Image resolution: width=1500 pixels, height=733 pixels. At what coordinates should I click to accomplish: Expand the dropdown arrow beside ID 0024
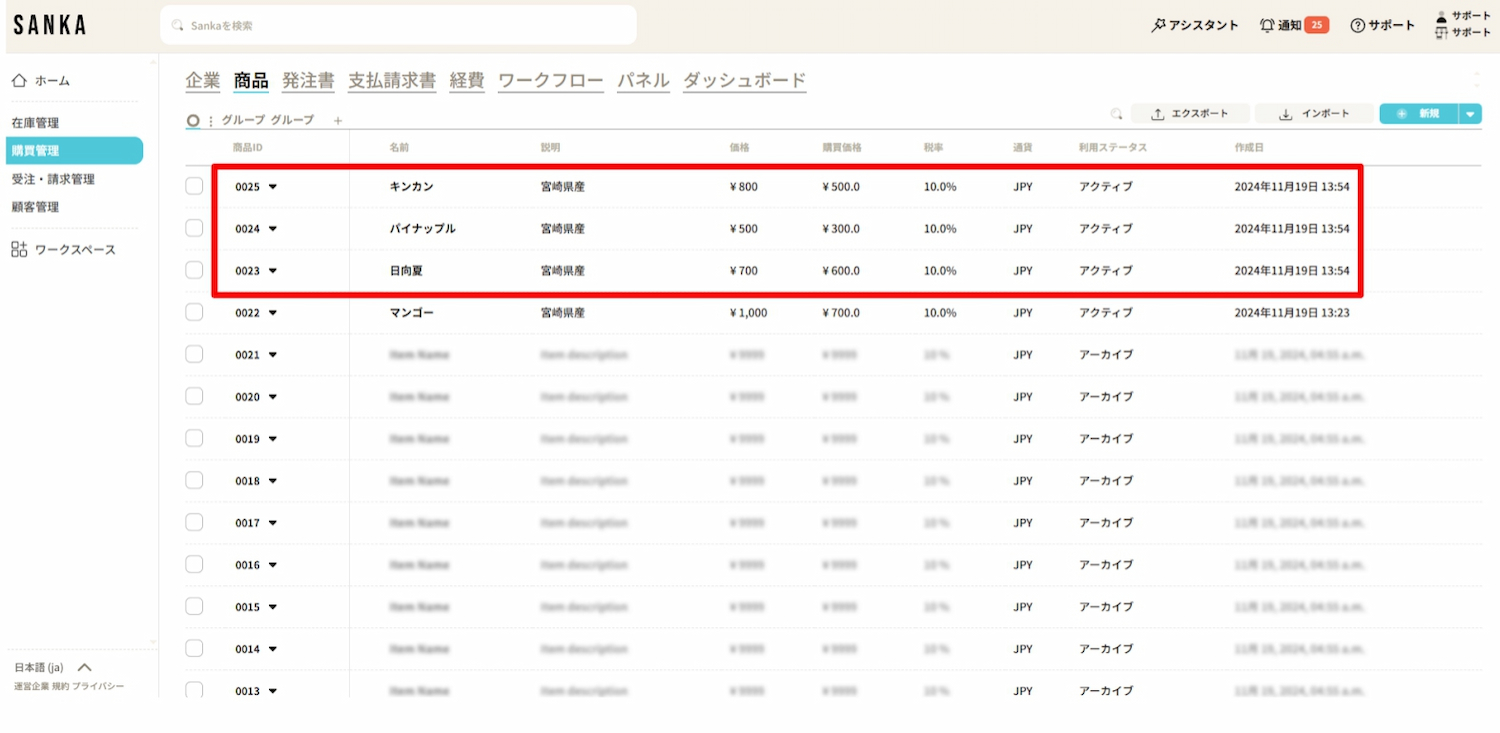point(272,229)
